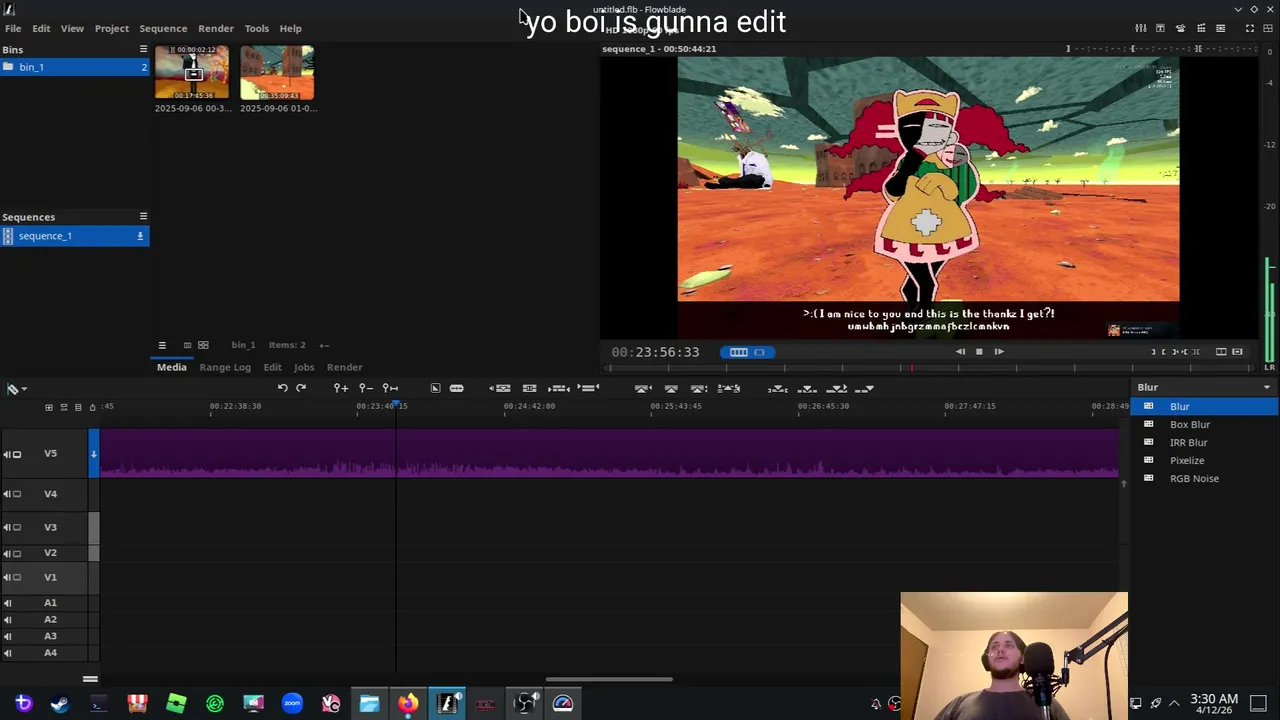Open media panel hamburger menu
The width and height of the screenshot is (1280, 720).
tap(162, 345)
